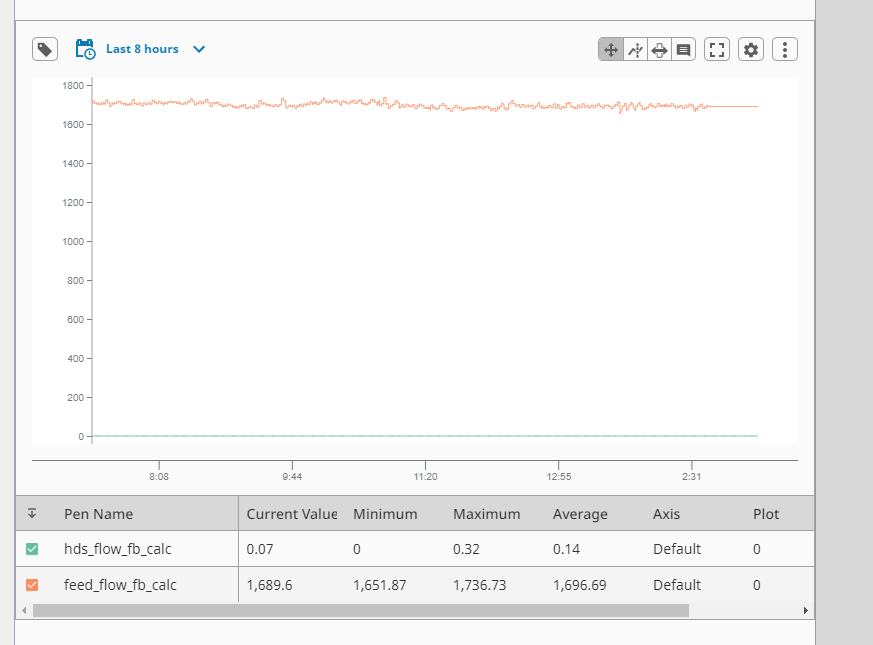
Task: Click the horizontal scrollbar thumb
Action: point(361,610)
